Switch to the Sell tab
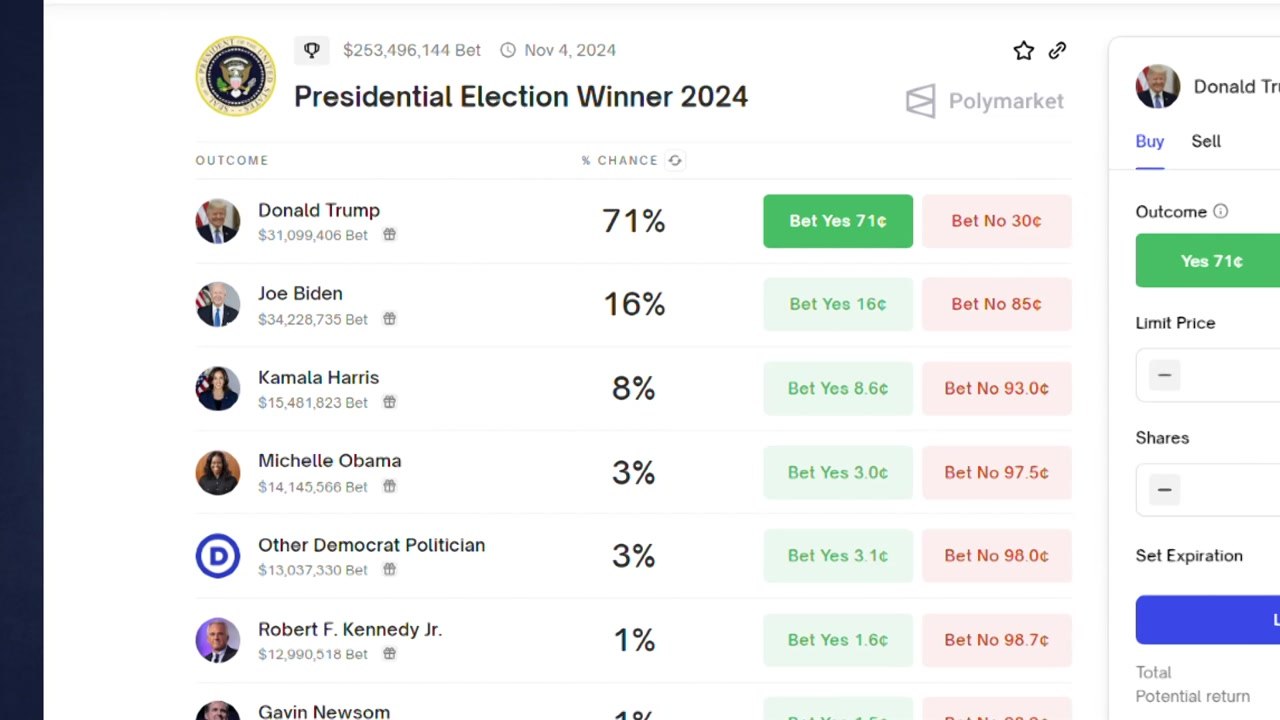The height and width of the screenshot is (720, 1280). tap(1206, 141)
